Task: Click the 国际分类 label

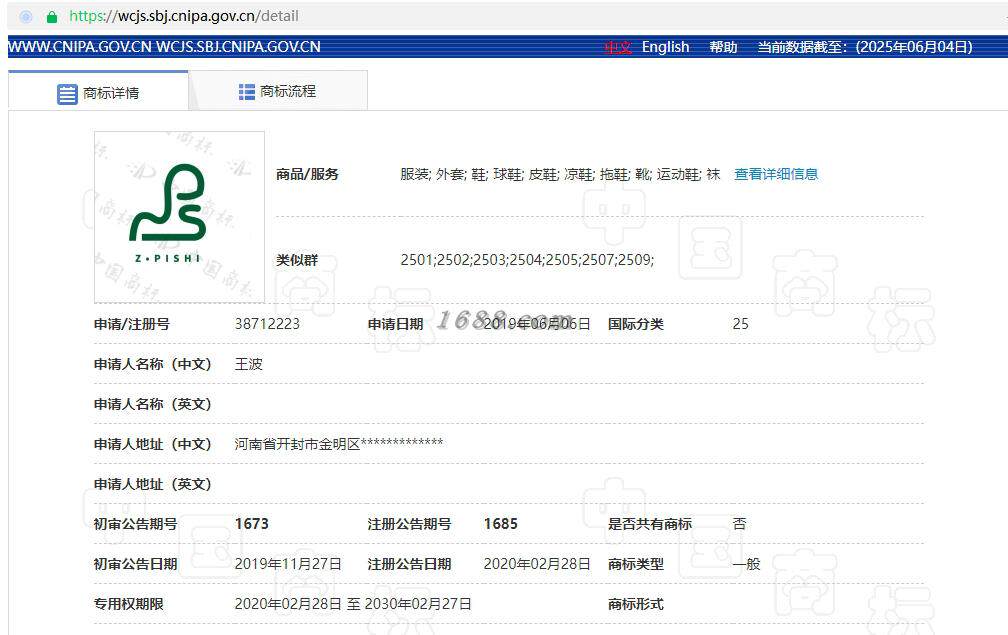Action: (x=636, y=324)
